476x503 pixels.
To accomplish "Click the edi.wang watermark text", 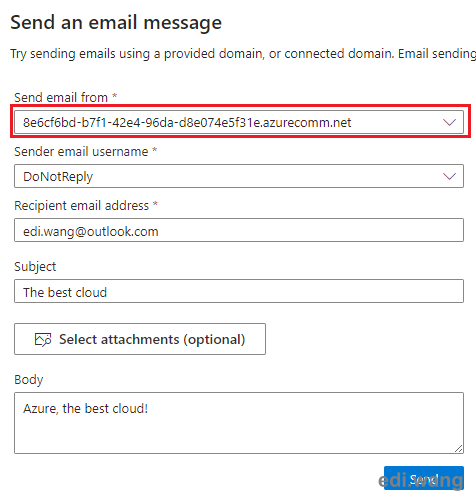I will click(421, 480).
